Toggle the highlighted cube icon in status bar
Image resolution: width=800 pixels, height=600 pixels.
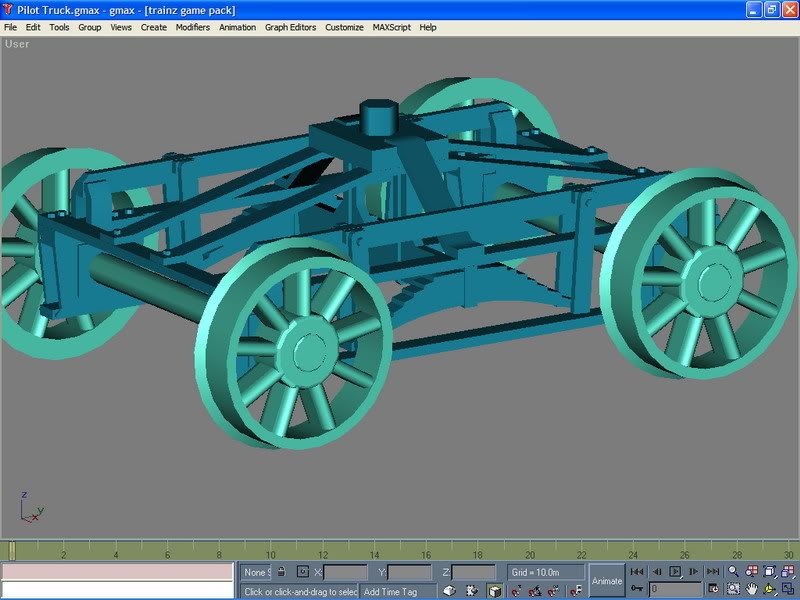point(494,591)
